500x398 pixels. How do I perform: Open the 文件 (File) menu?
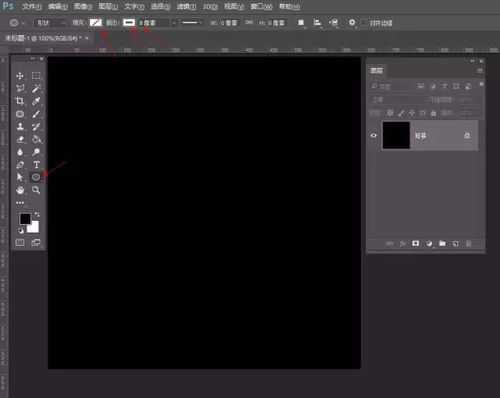tap(32, 6)
